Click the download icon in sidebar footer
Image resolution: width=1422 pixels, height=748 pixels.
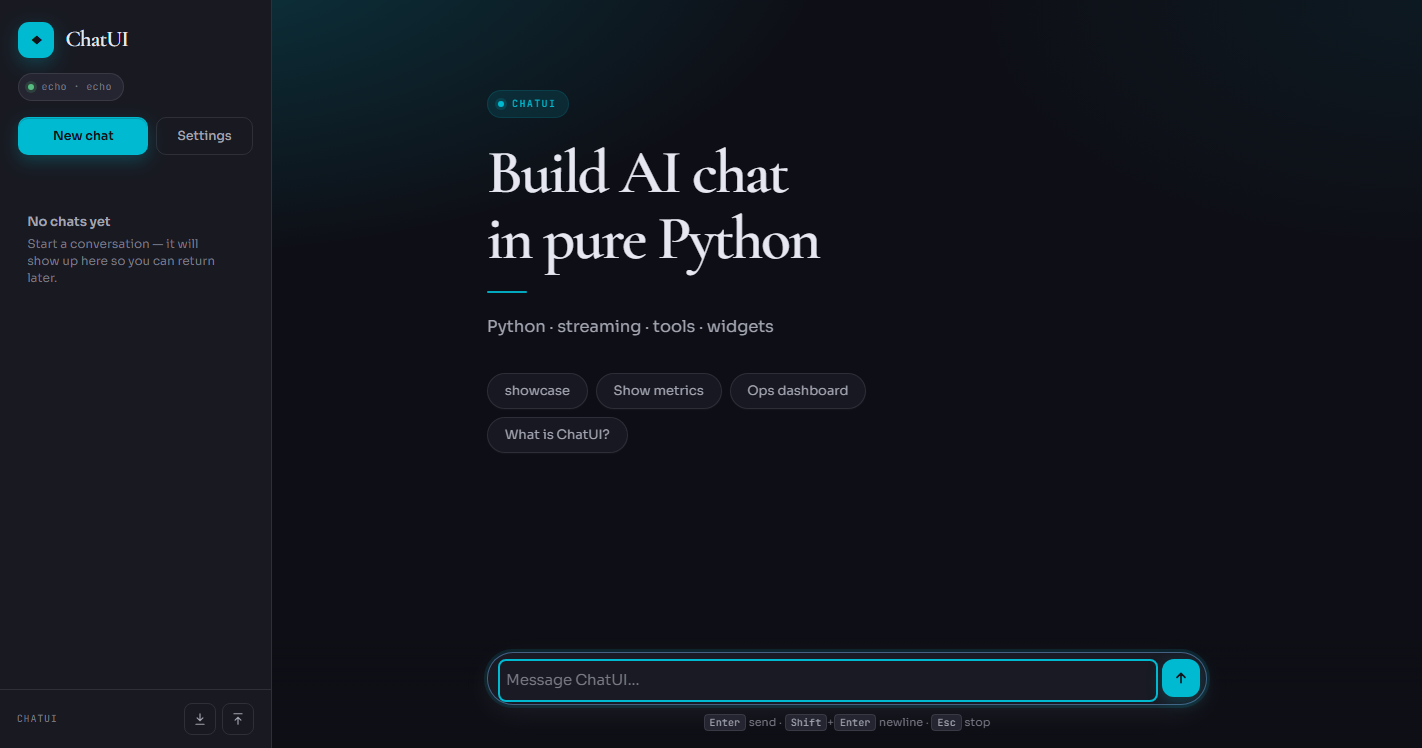pos(200,719)
